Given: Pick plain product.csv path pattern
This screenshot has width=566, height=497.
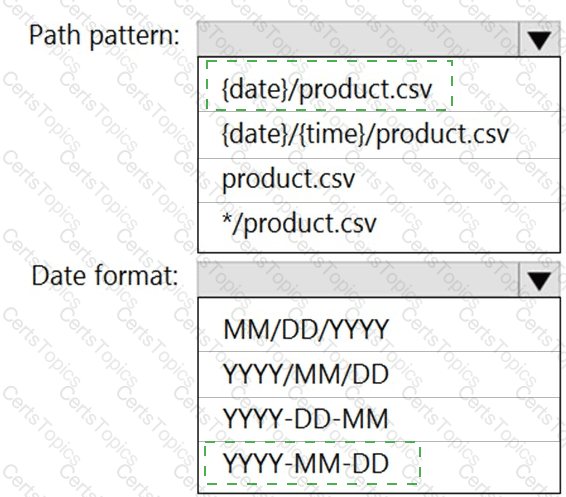Looking at the screenshot, I should (x=379, y=180).
